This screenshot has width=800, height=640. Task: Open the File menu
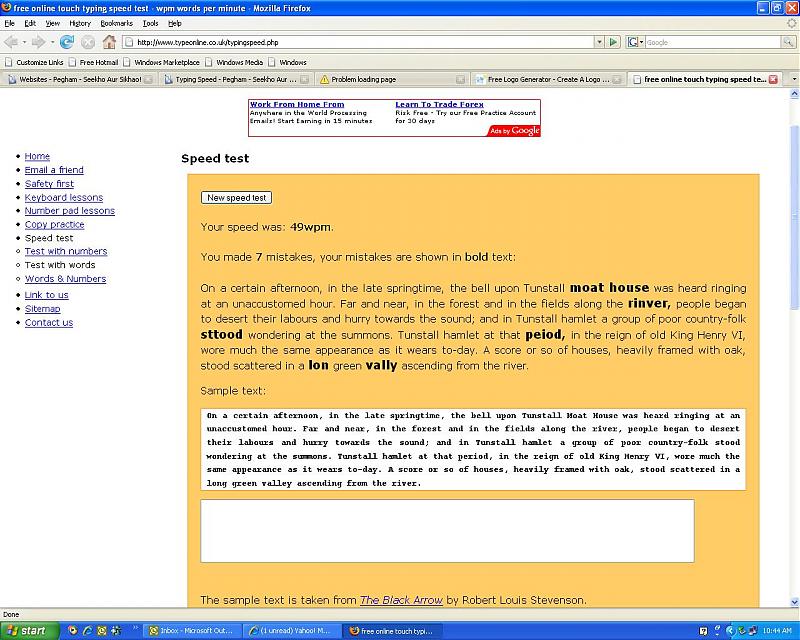[x=9, y=23]
